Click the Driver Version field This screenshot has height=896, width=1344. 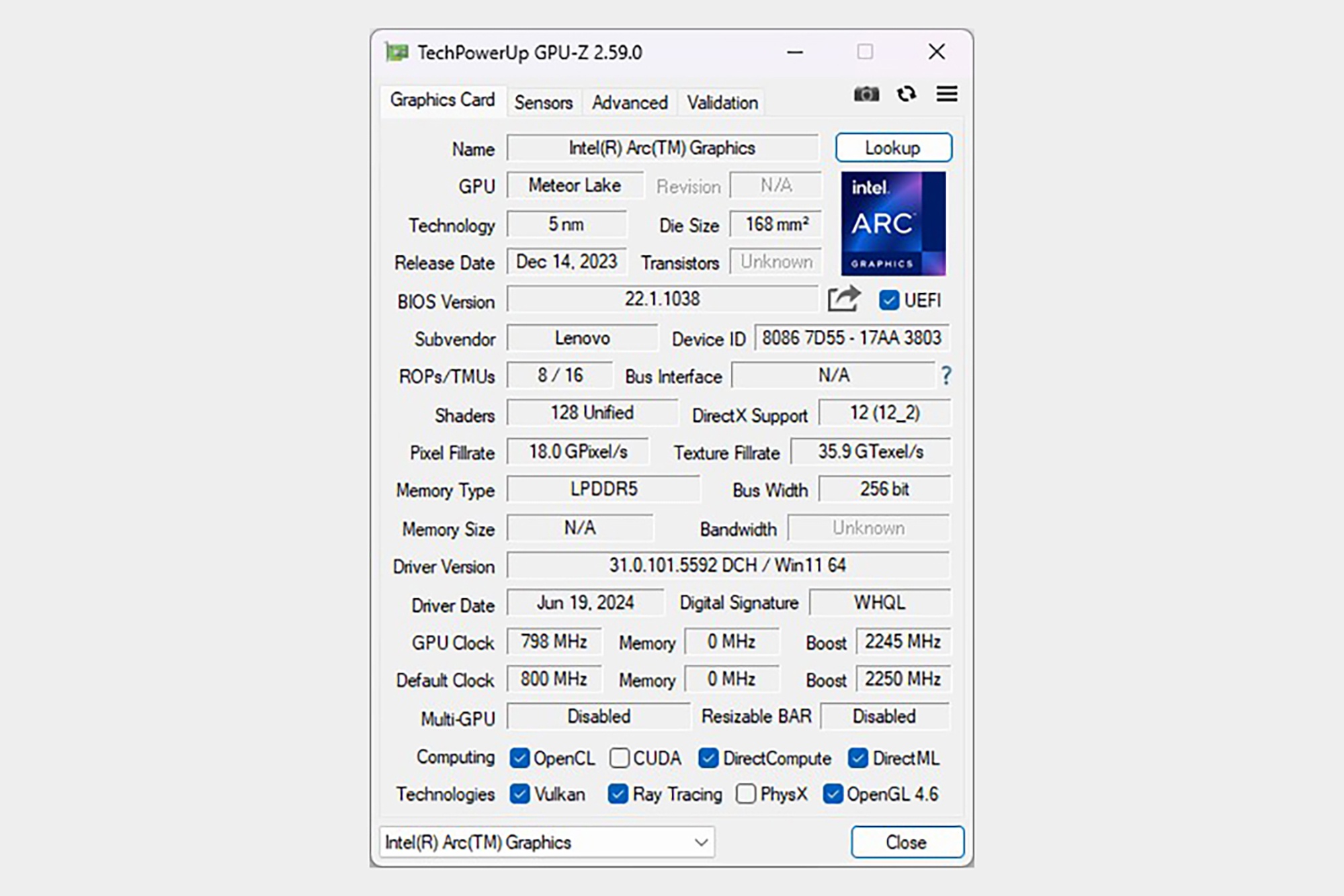(x=727, y=566)
